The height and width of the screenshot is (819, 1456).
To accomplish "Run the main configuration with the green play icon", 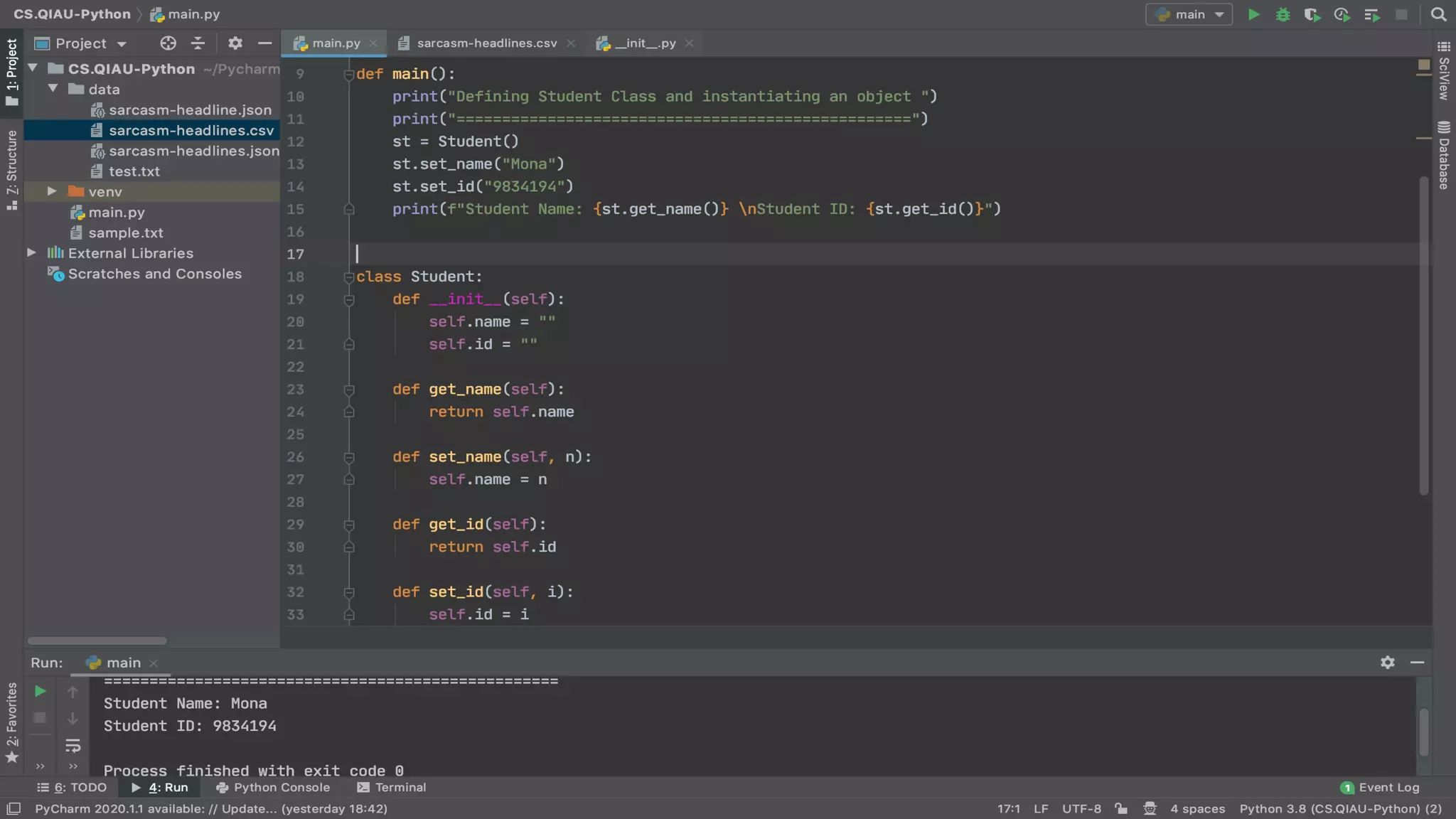I will click(1254, 14).
